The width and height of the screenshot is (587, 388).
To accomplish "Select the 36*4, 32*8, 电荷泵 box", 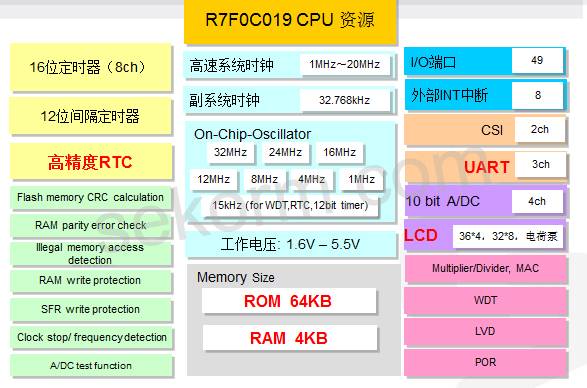I will pos(508,236).
